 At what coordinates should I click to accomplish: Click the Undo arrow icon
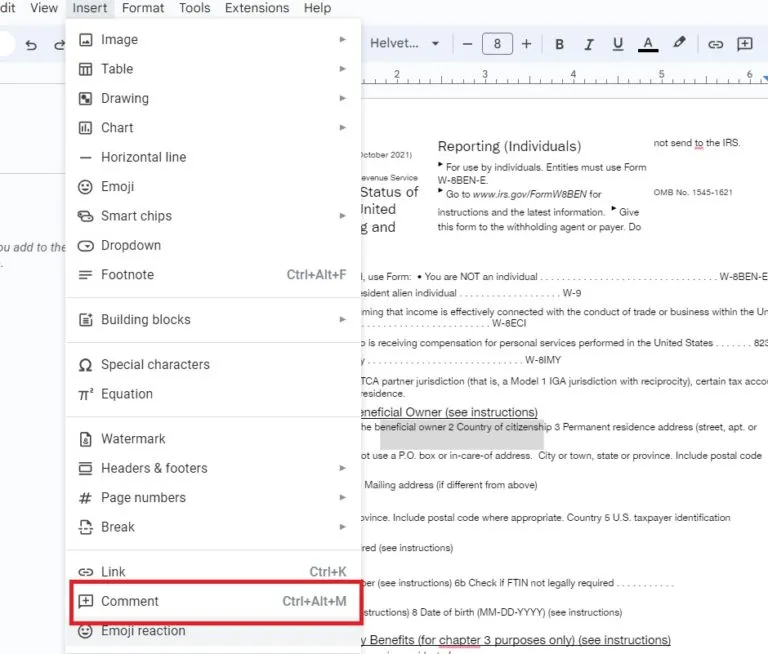click(31, 45)
